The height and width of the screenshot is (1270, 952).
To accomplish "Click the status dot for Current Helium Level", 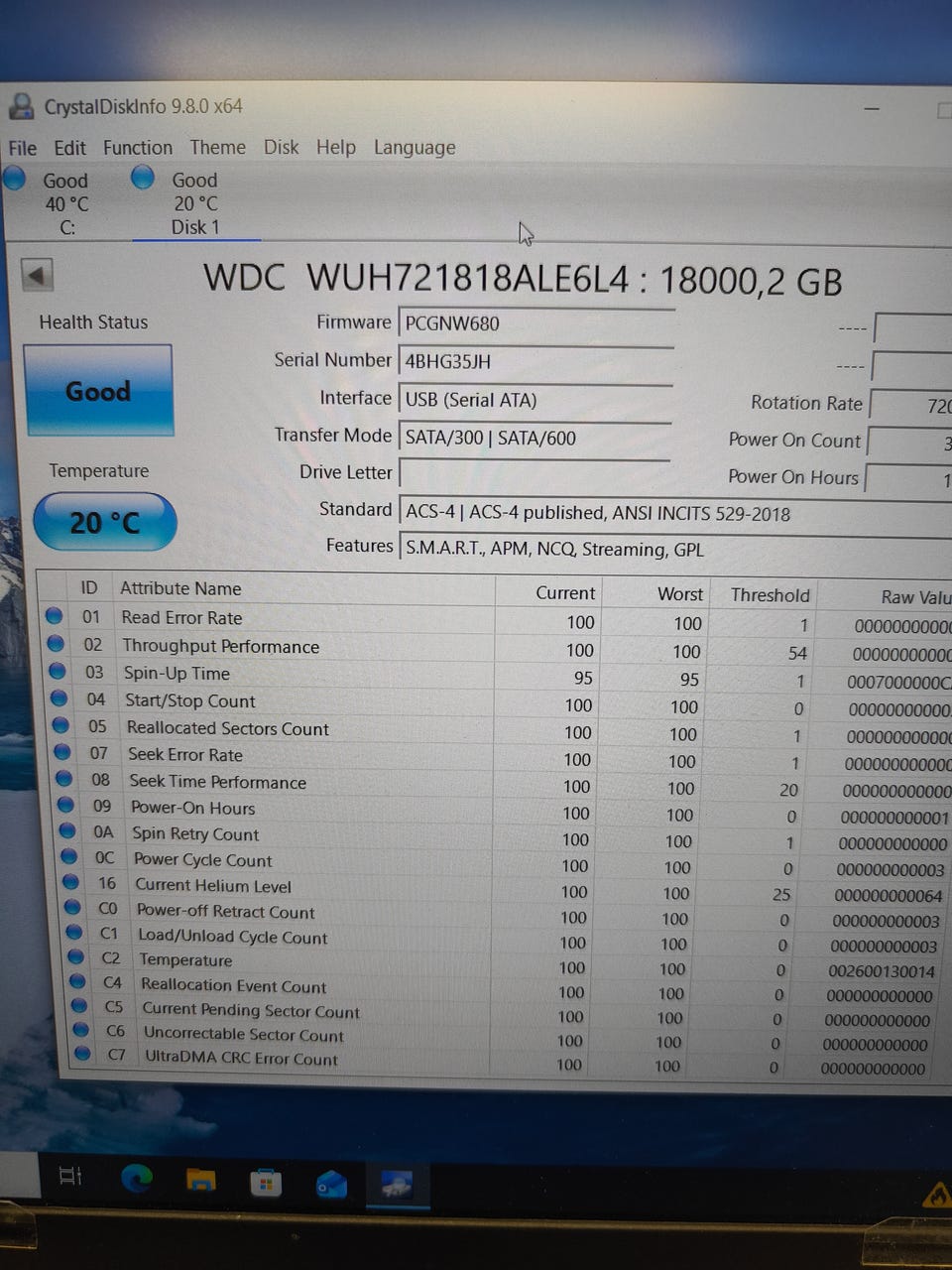I will [x=71, y=881].
